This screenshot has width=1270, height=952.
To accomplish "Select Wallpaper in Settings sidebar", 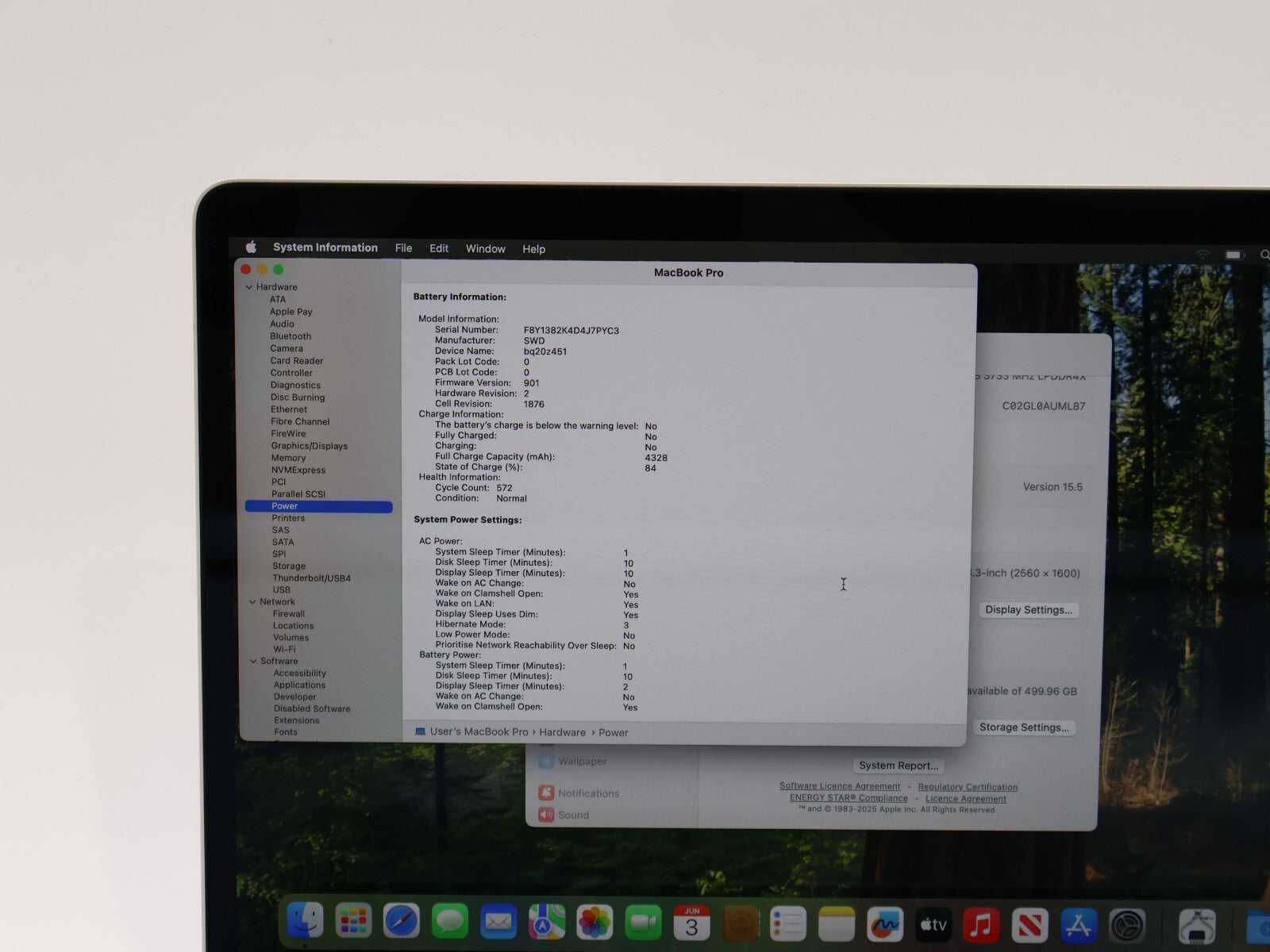I will 582,762.
